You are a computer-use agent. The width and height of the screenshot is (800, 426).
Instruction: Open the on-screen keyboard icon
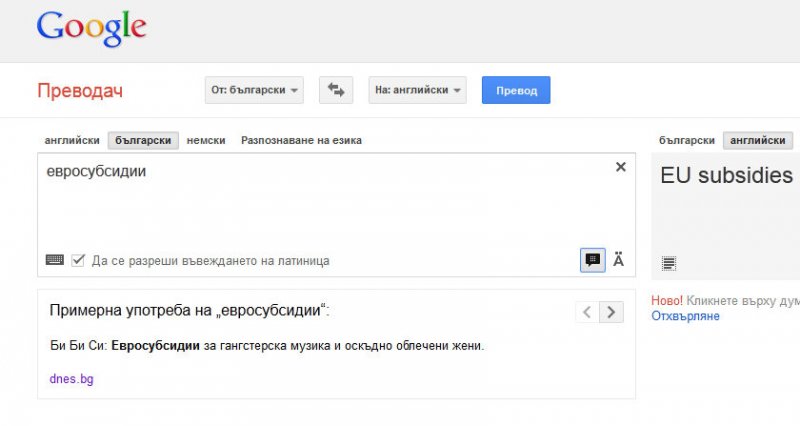click(55, 260)
